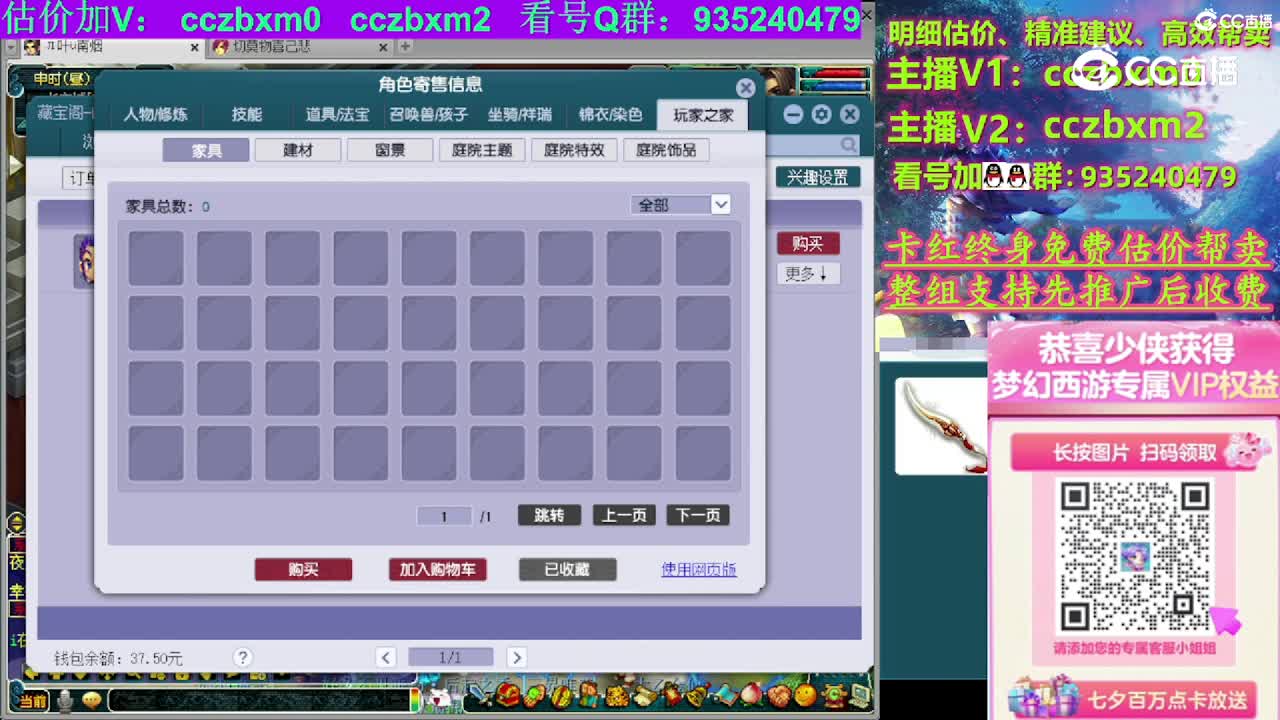Screen dimensions: 1280x720
Task: Click the microphone icon in chat bar
Action: pos(65,700)
